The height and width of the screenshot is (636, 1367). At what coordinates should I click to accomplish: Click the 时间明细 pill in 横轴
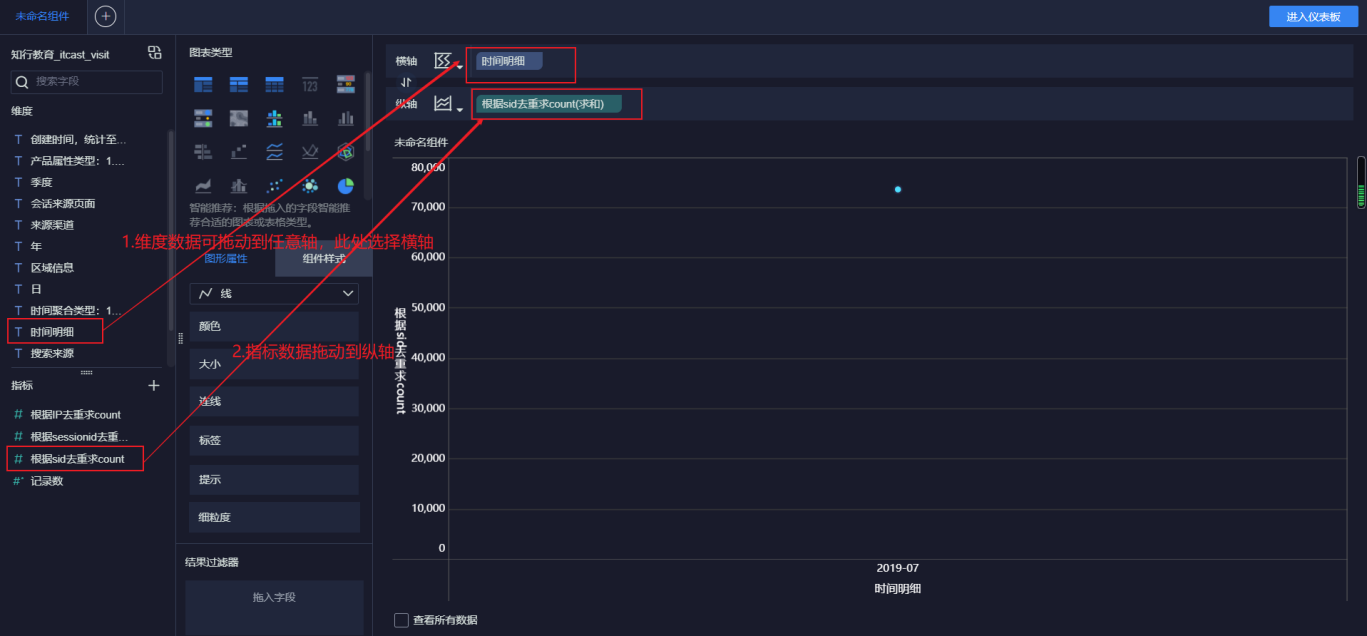[x=509, y=61]
